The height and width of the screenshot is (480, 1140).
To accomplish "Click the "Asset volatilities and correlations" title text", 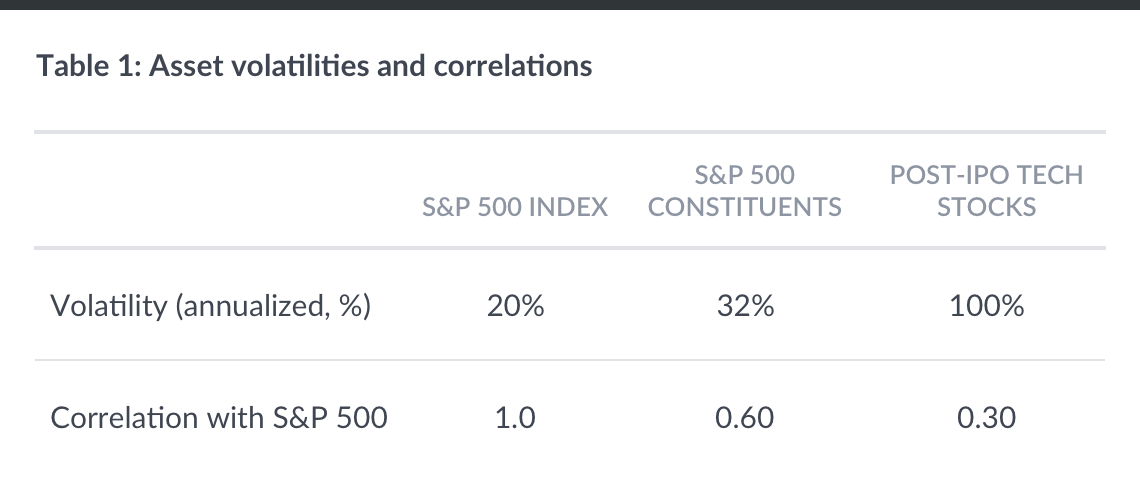I will [370, 66].
